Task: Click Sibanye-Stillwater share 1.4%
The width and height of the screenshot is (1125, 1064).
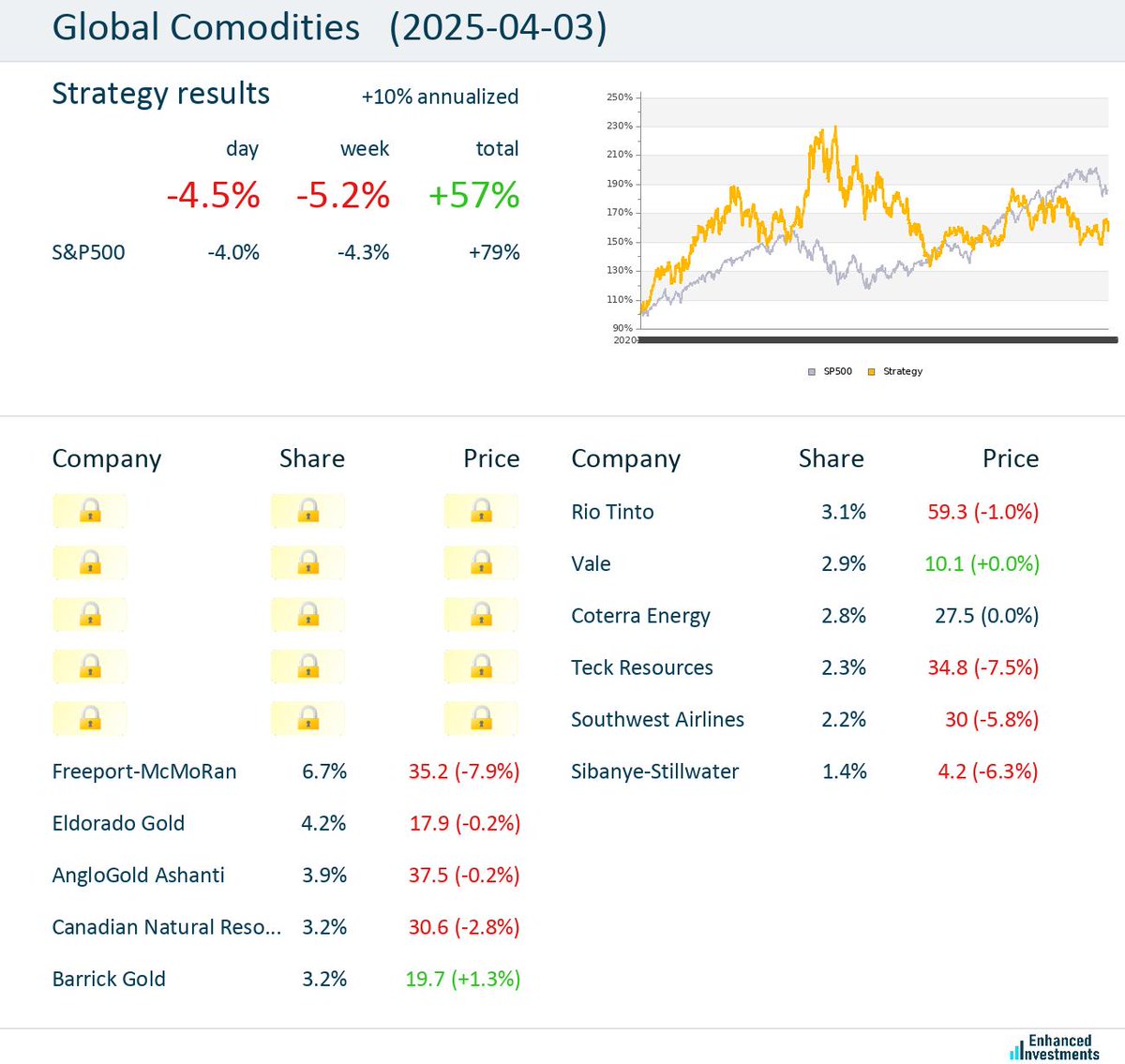Action: click(x=843, y=772)
